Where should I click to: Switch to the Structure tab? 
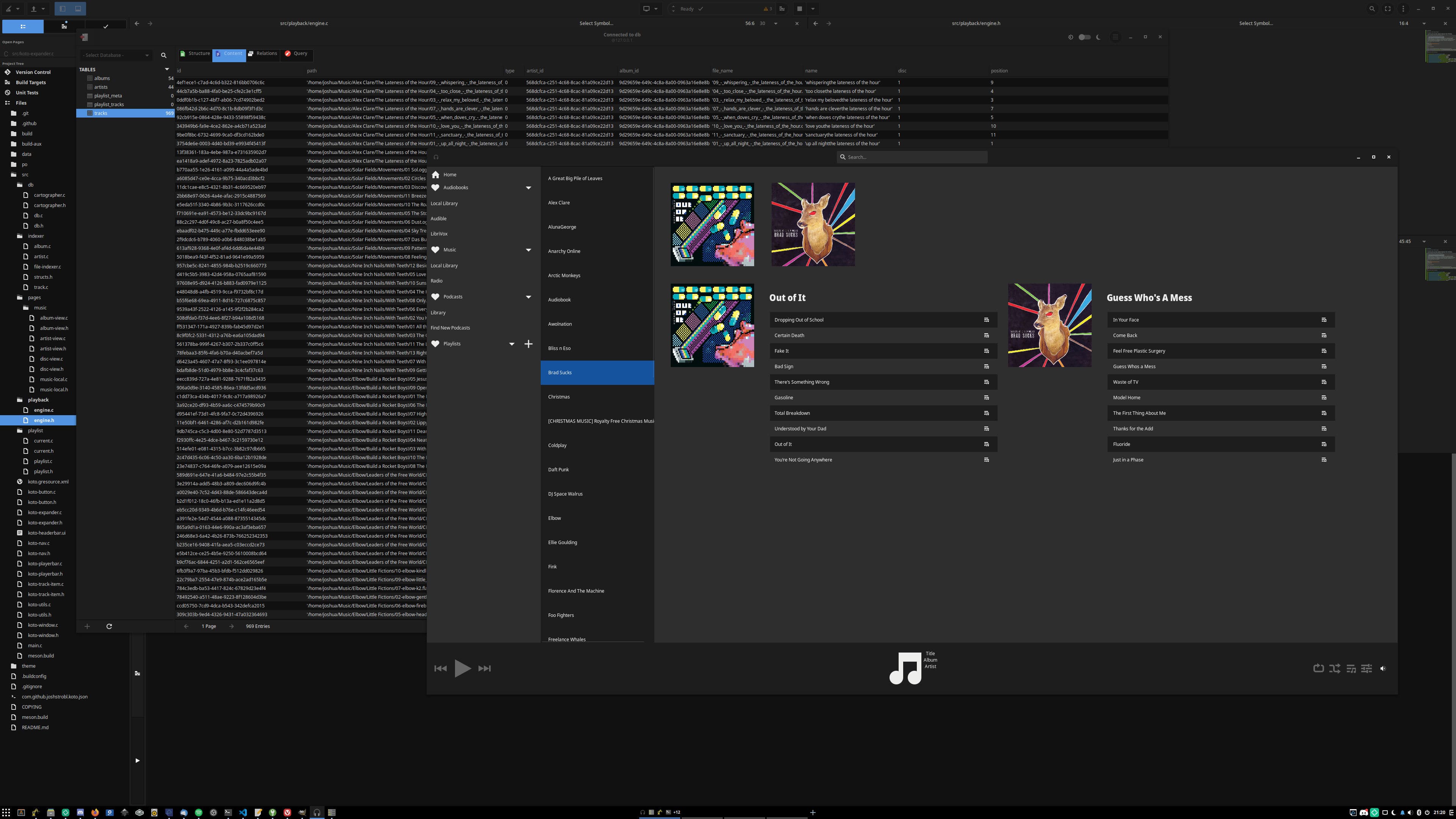coord(195,54)
